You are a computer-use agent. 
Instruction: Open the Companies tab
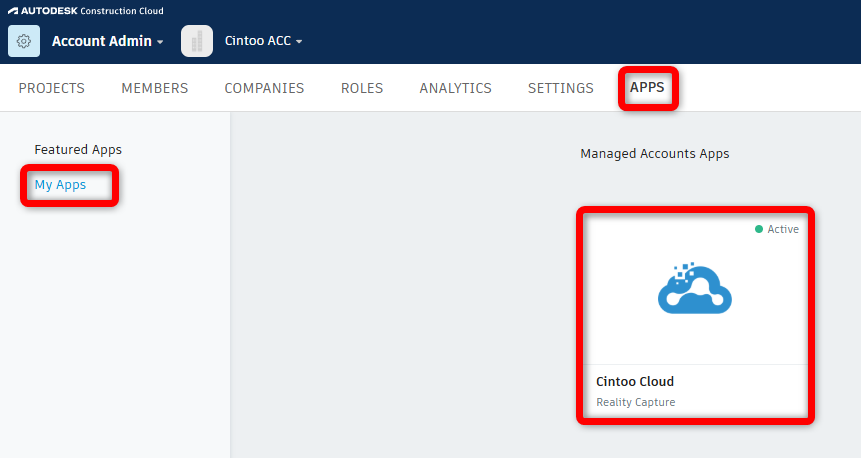pyautogui.click(x=264, y=88)
